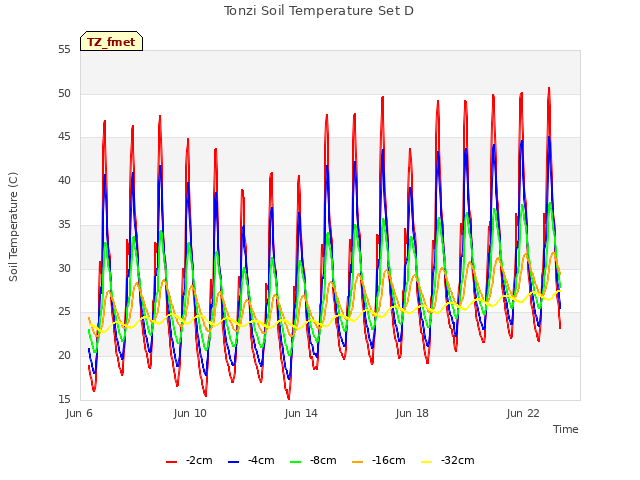640x480 pixels.
Task: Click the 15 y-axis label
Action: click(x=64, y=399)
